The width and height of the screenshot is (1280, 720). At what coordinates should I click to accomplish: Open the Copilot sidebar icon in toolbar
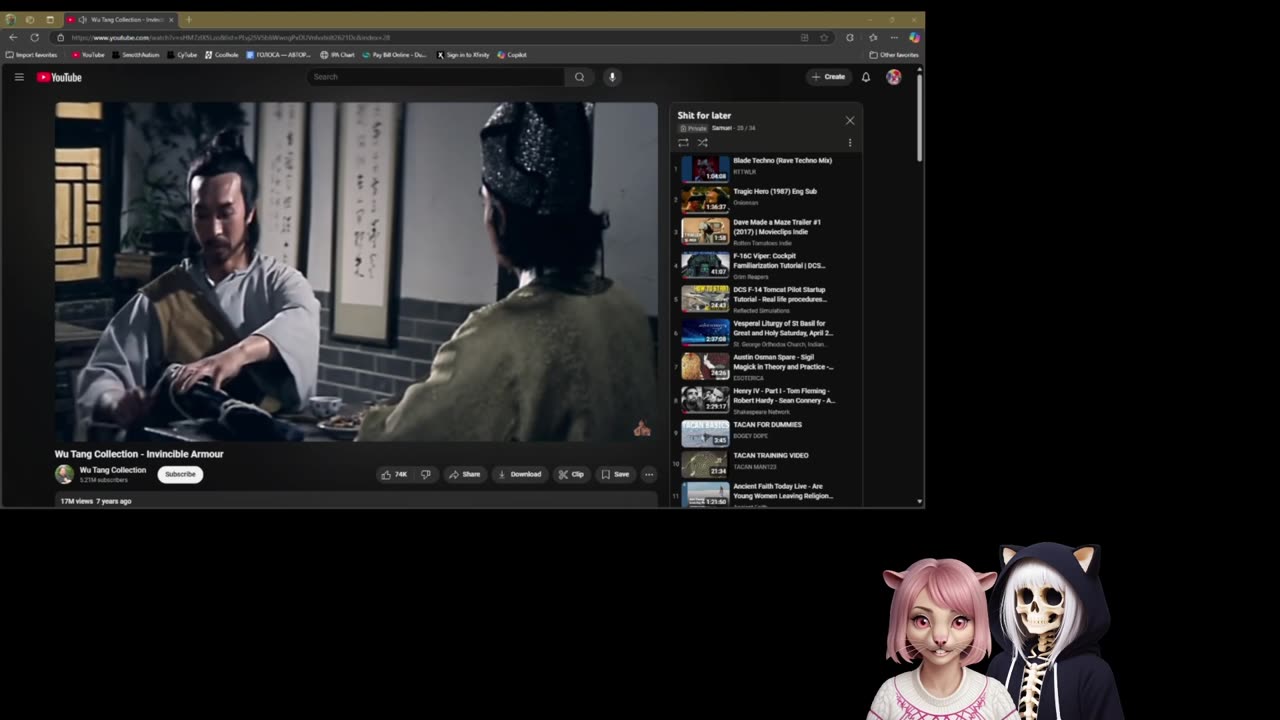[914, 38]
